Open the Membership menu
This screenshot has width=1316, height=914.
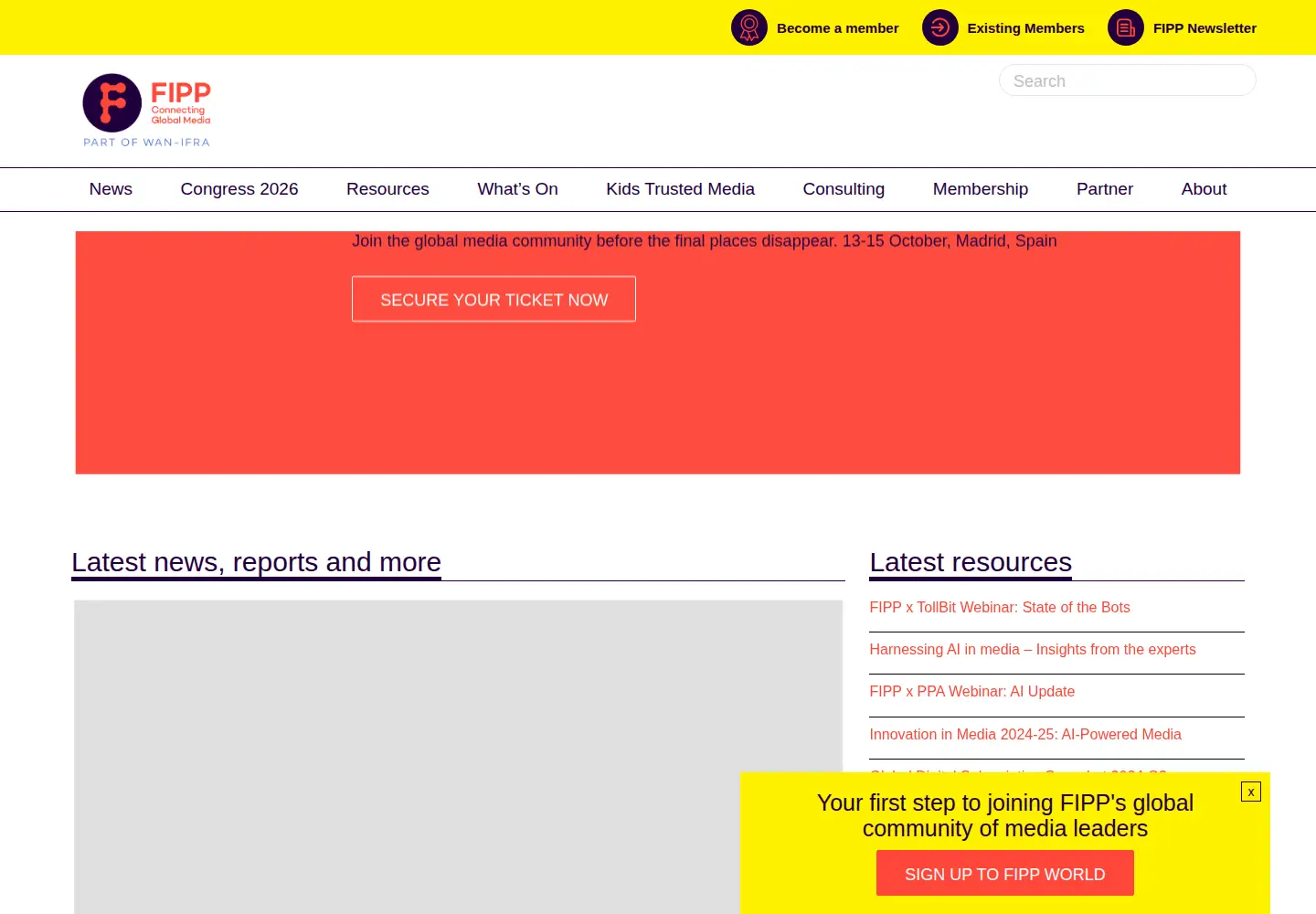(x=981, y=189)
